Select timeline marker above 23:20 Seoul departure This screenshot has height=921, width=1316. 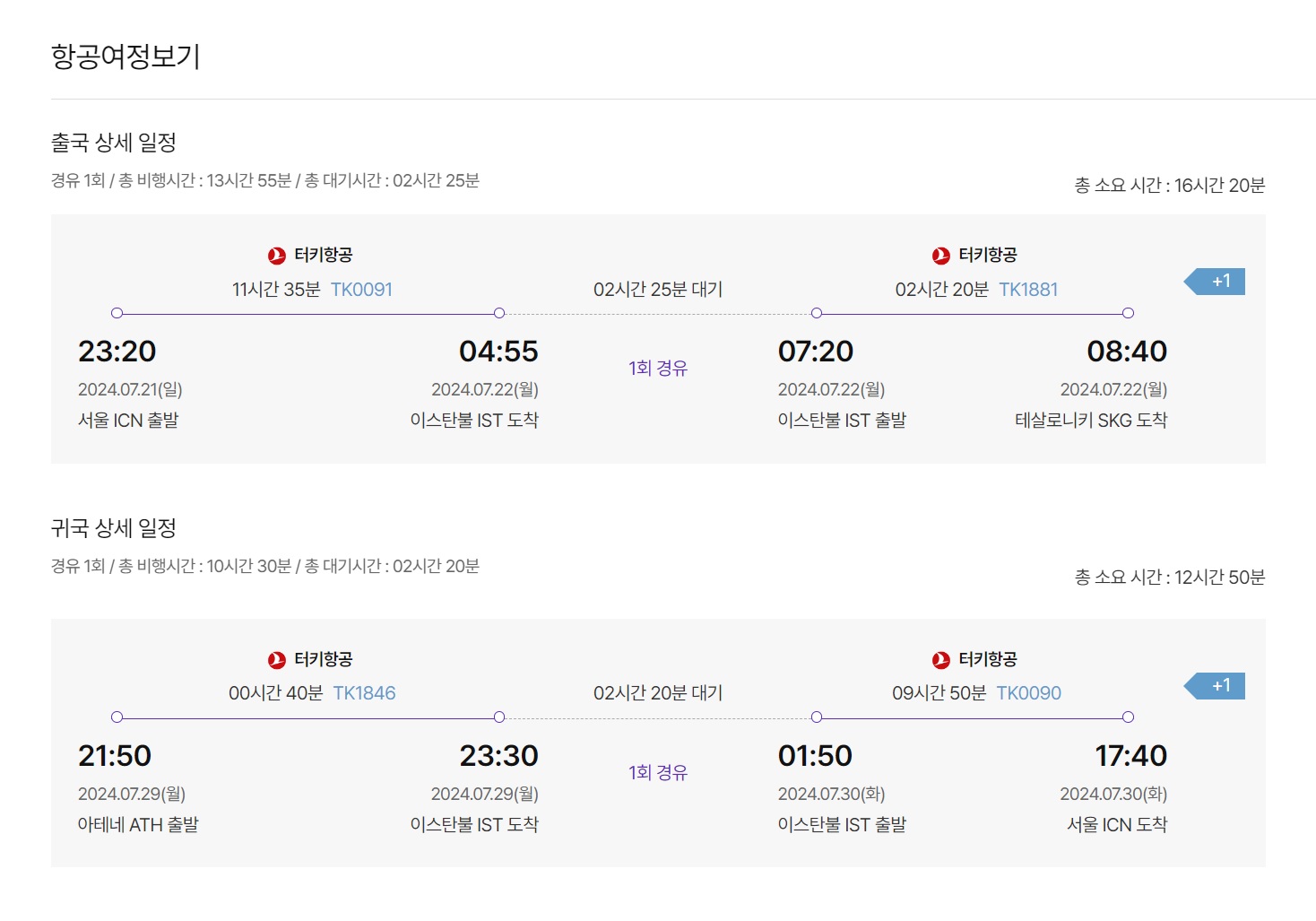click(x=117, y=313)
